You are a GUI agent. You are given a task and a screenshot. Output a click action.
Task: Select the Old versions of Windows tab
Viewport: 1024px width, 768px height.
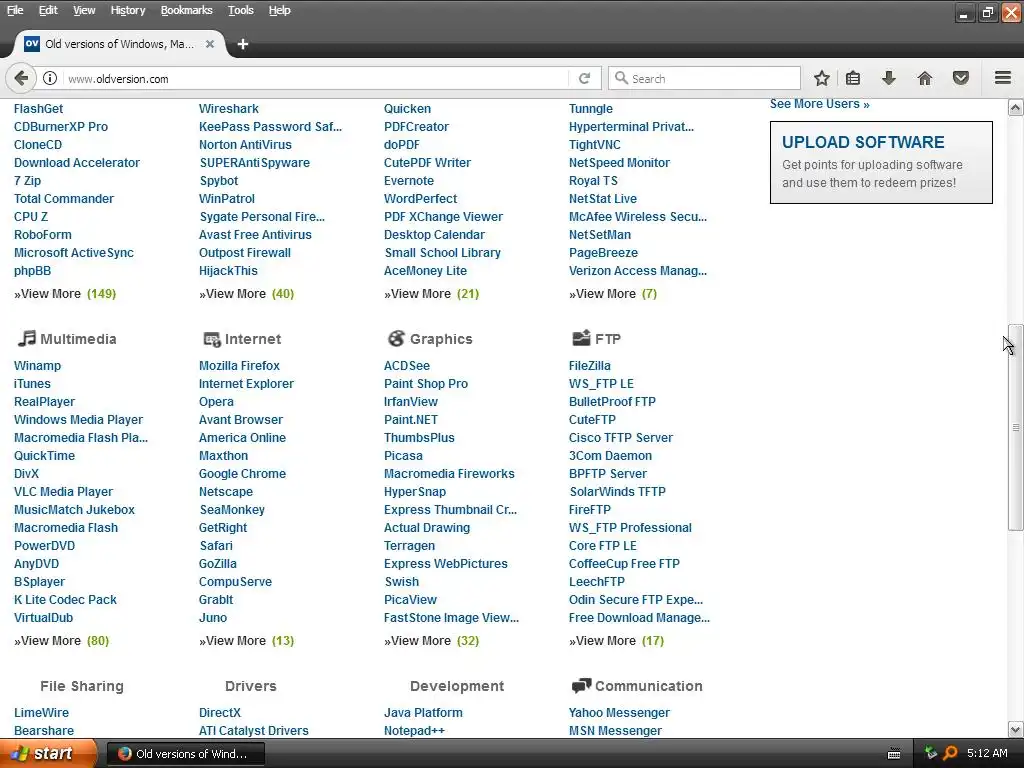[x=119, y=44]
